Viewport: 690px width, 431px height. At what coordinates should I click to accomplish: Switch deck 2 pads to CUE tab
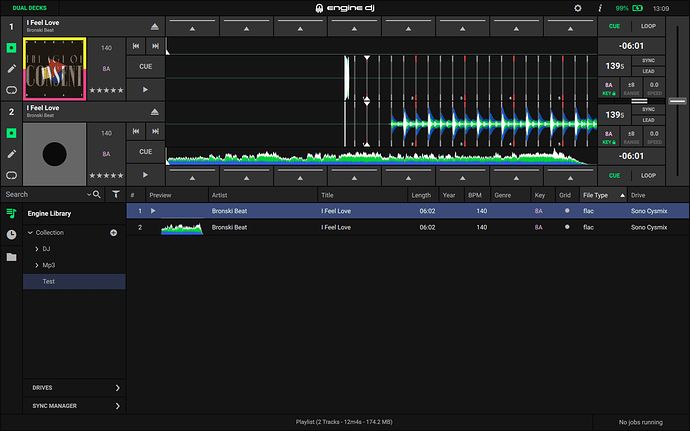(614, 176)
